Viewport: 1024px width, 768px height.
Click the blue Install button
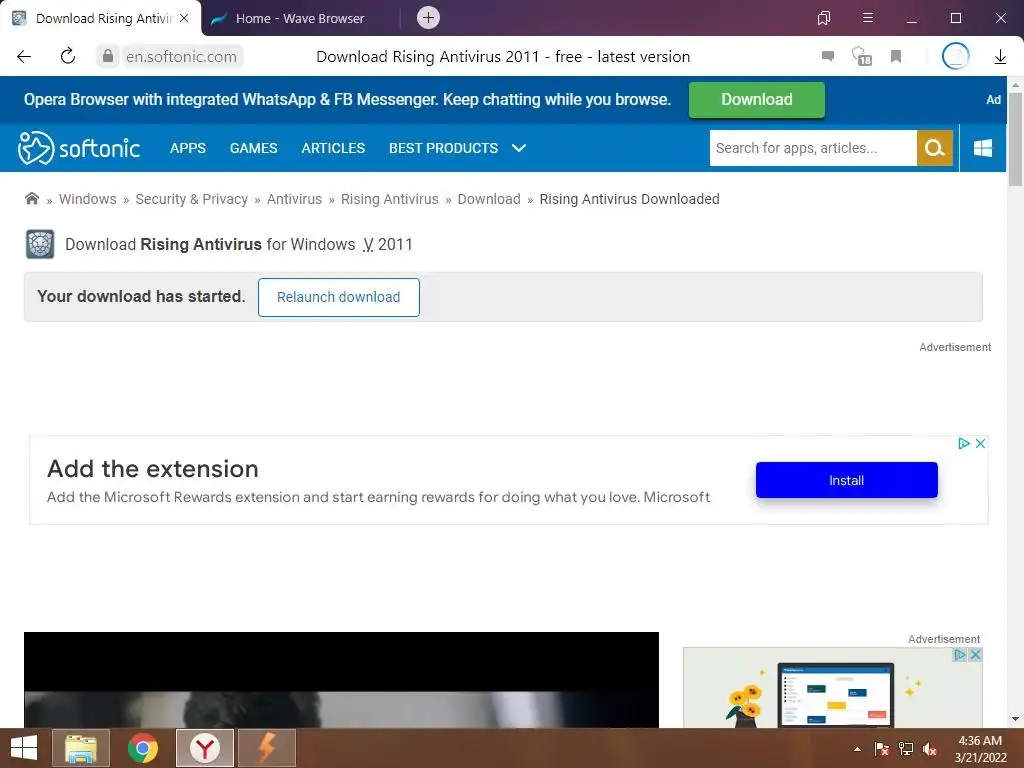coord(846,480)
